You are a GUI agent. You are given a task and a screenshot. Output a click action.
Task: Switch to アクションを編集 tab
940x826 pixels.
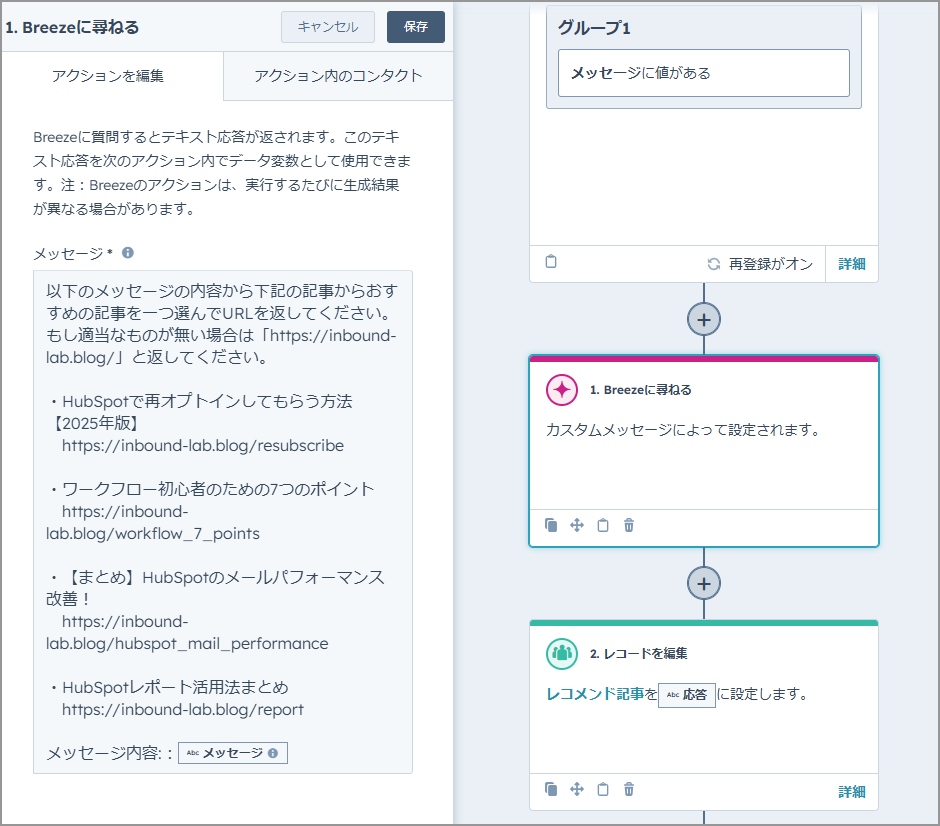(x=108, y=76)
